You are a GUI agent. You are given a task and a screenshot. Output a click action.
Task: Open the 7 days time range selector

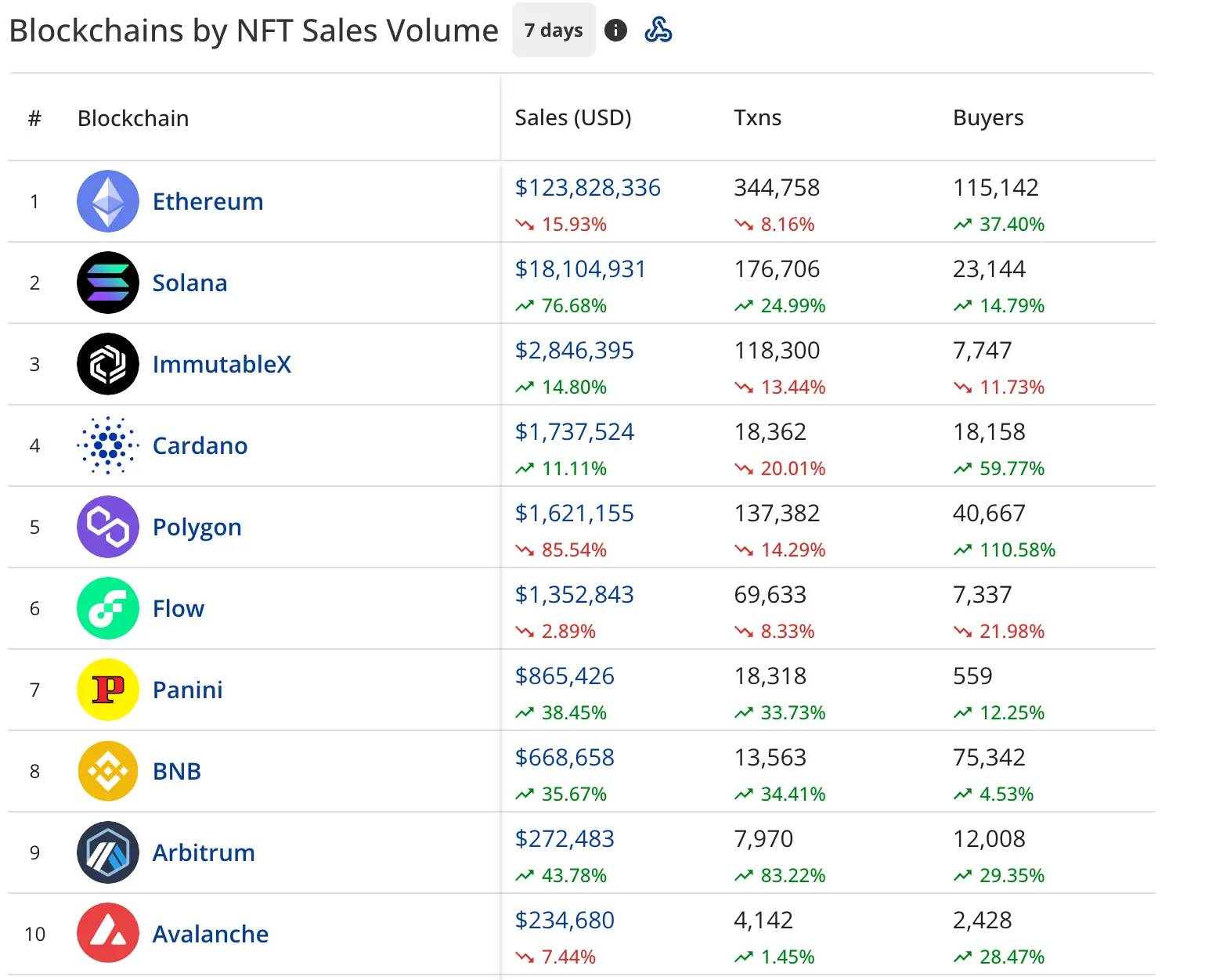point(554,31)
